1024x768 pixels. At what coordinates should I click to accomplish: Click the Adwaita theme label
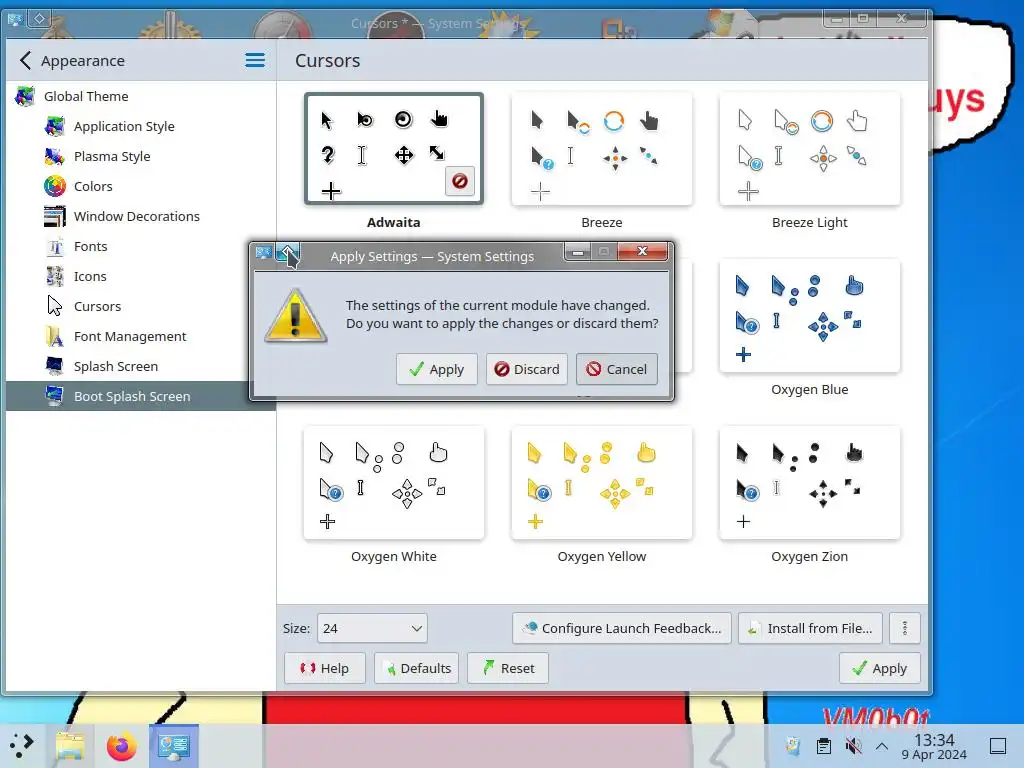[x=394, y=222]
